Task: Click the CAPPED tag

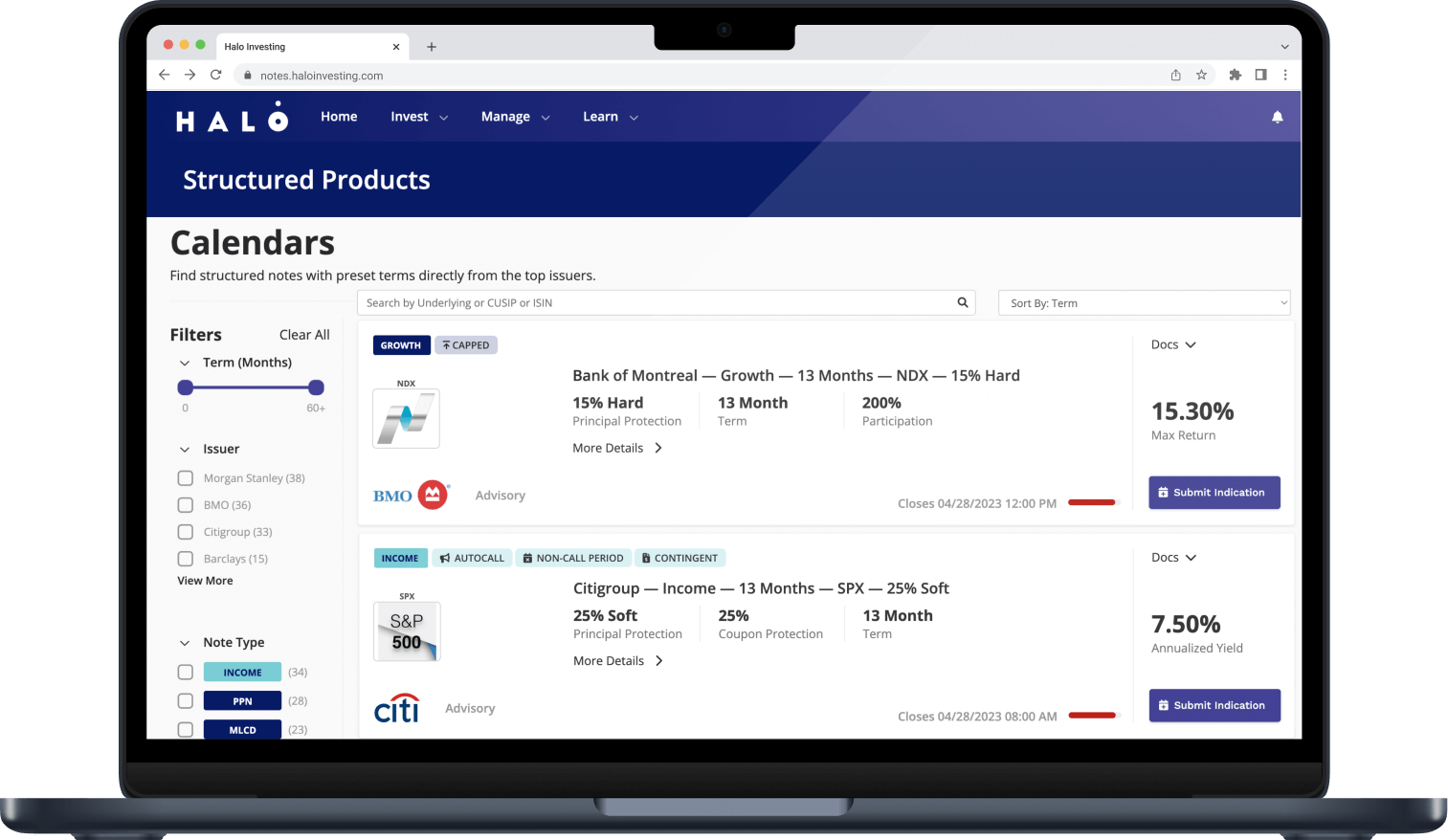Action: (x=466, y=345)
